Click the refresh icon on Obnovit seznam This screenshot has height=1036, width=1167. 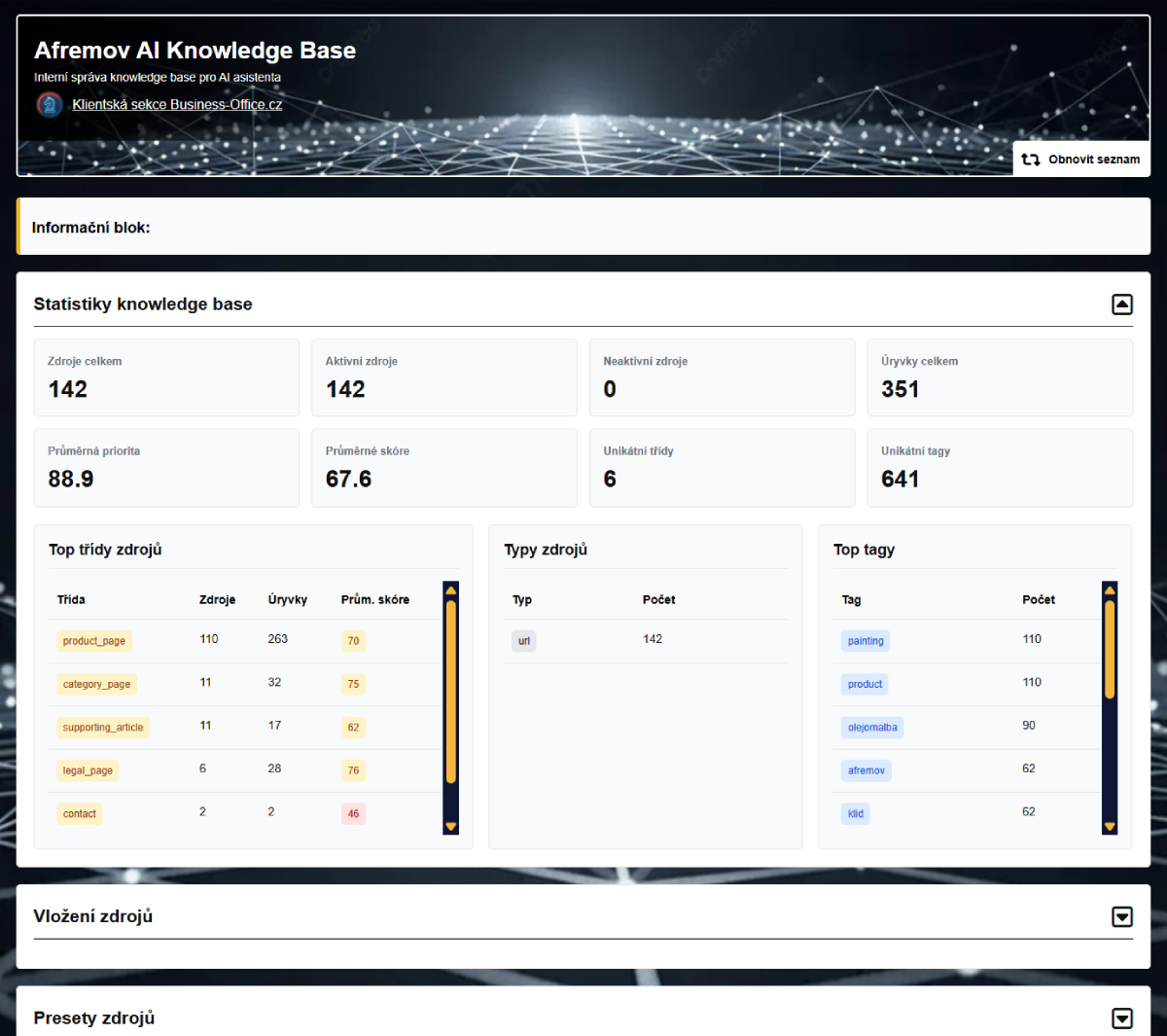click(x=1031, y=159)
